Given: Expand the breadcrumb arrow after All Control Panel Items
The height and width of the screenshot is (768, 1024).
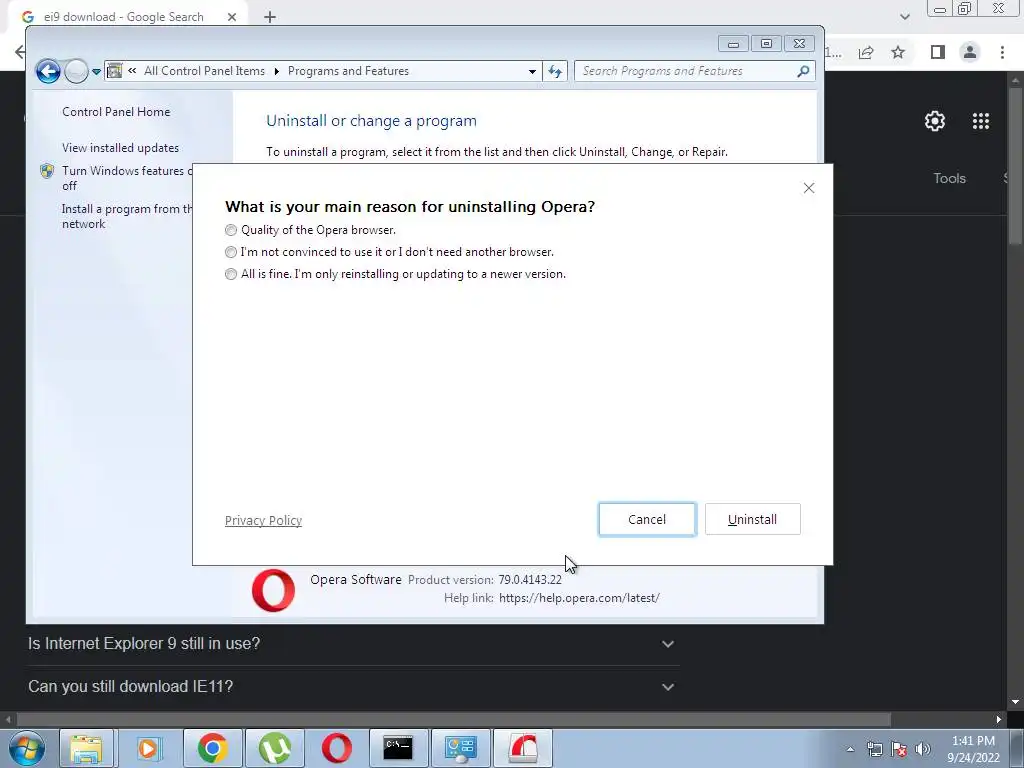Looking at the screenshot, I should [276, 71].
